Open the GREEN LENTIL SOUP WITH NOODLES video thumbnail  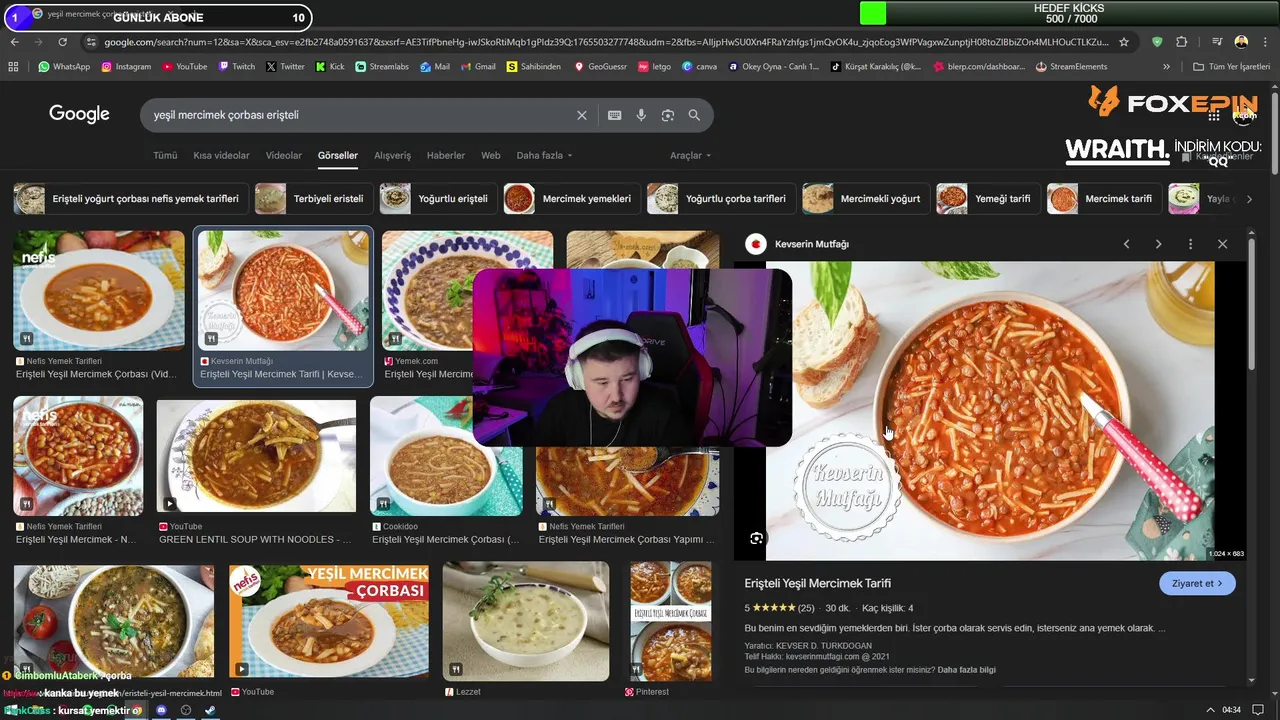pos(256,457)
